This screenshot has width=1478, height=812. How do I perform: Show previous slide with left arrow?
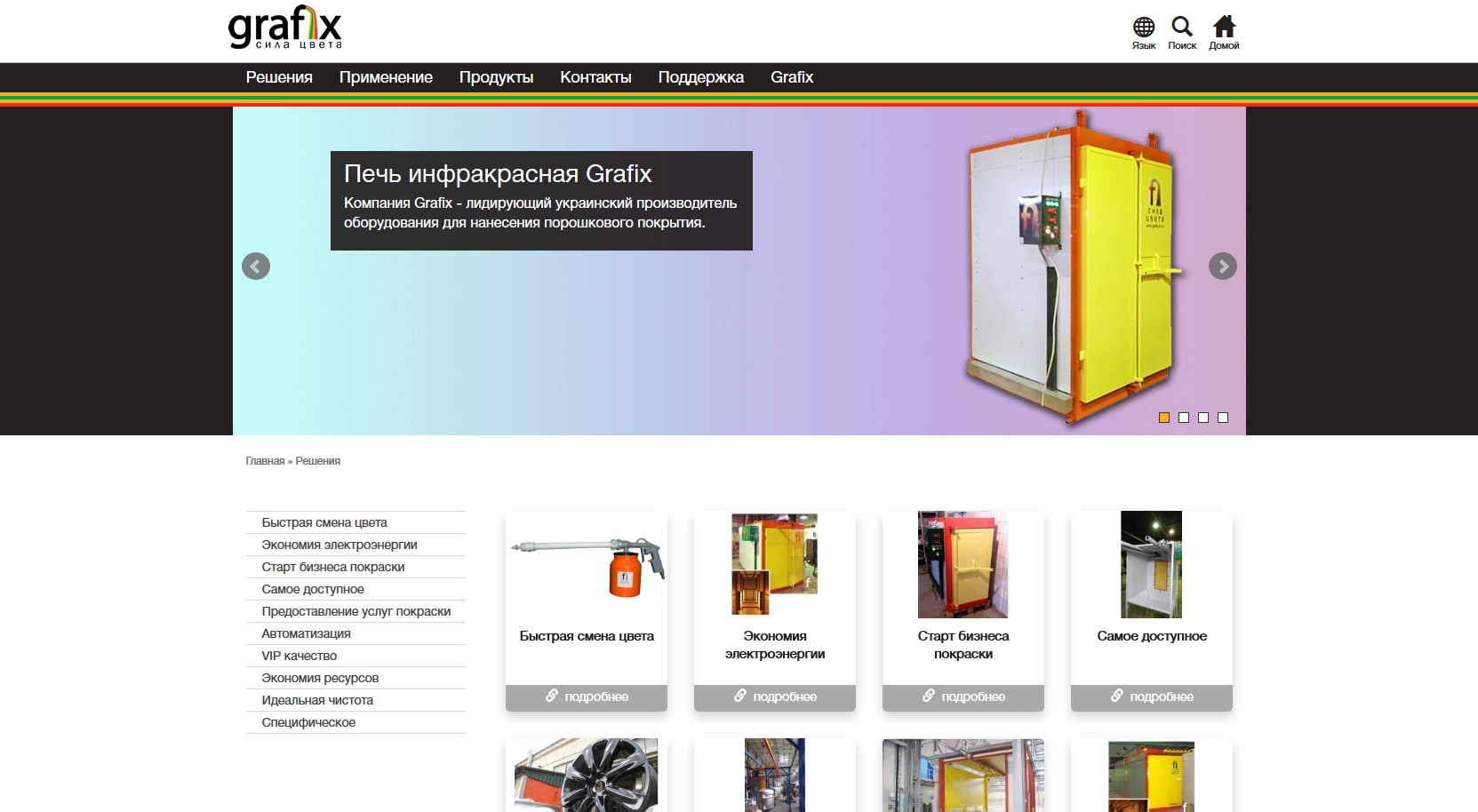pos(256,267)
